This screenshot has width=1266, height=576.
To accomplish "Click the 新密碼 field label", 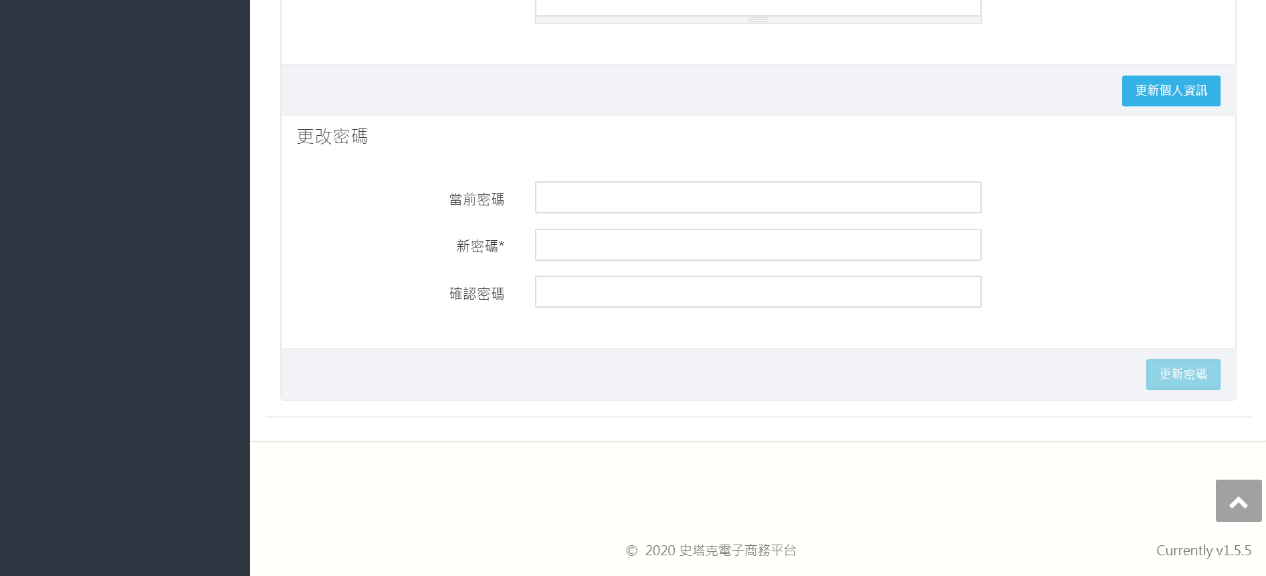I will click(477, 246).
